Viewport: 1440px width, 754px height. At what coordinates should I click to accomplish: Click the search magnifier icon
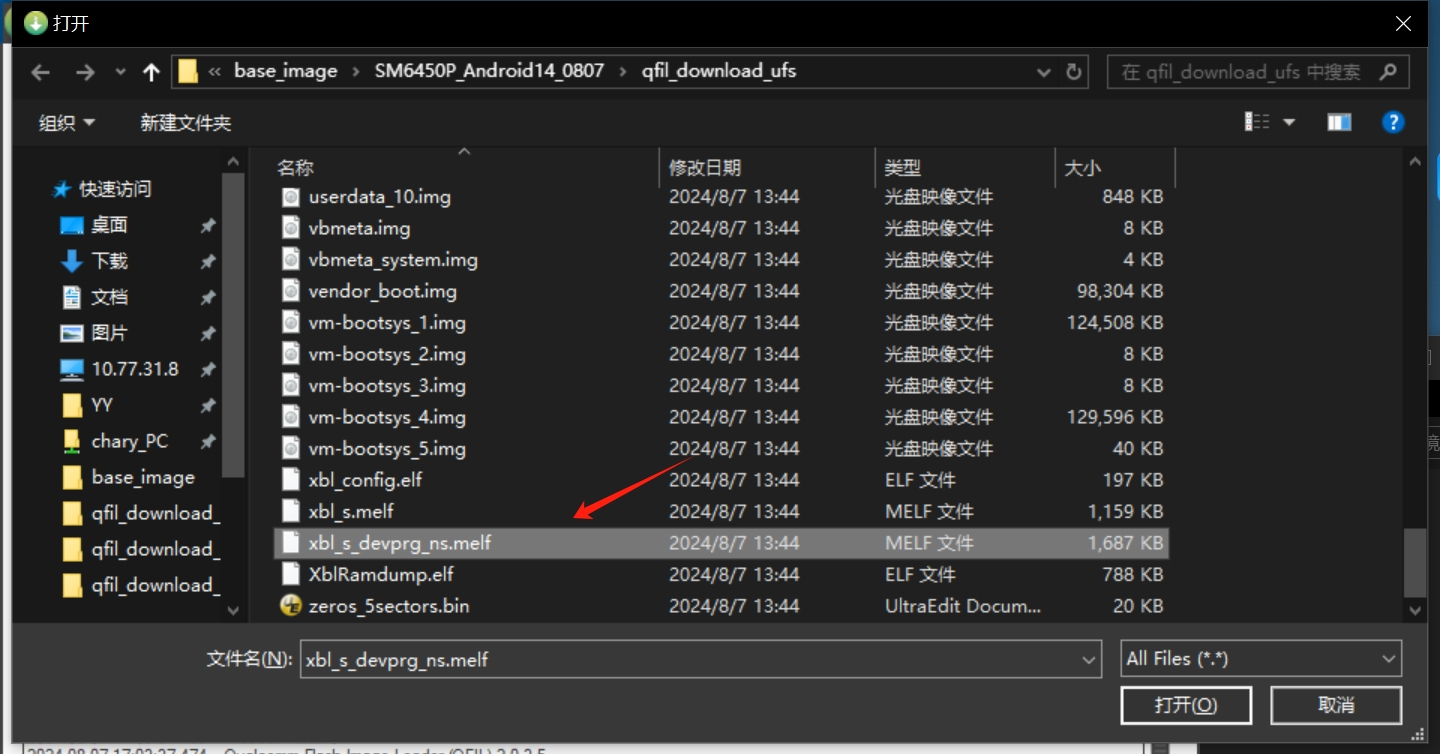(x=1387, y=72)
